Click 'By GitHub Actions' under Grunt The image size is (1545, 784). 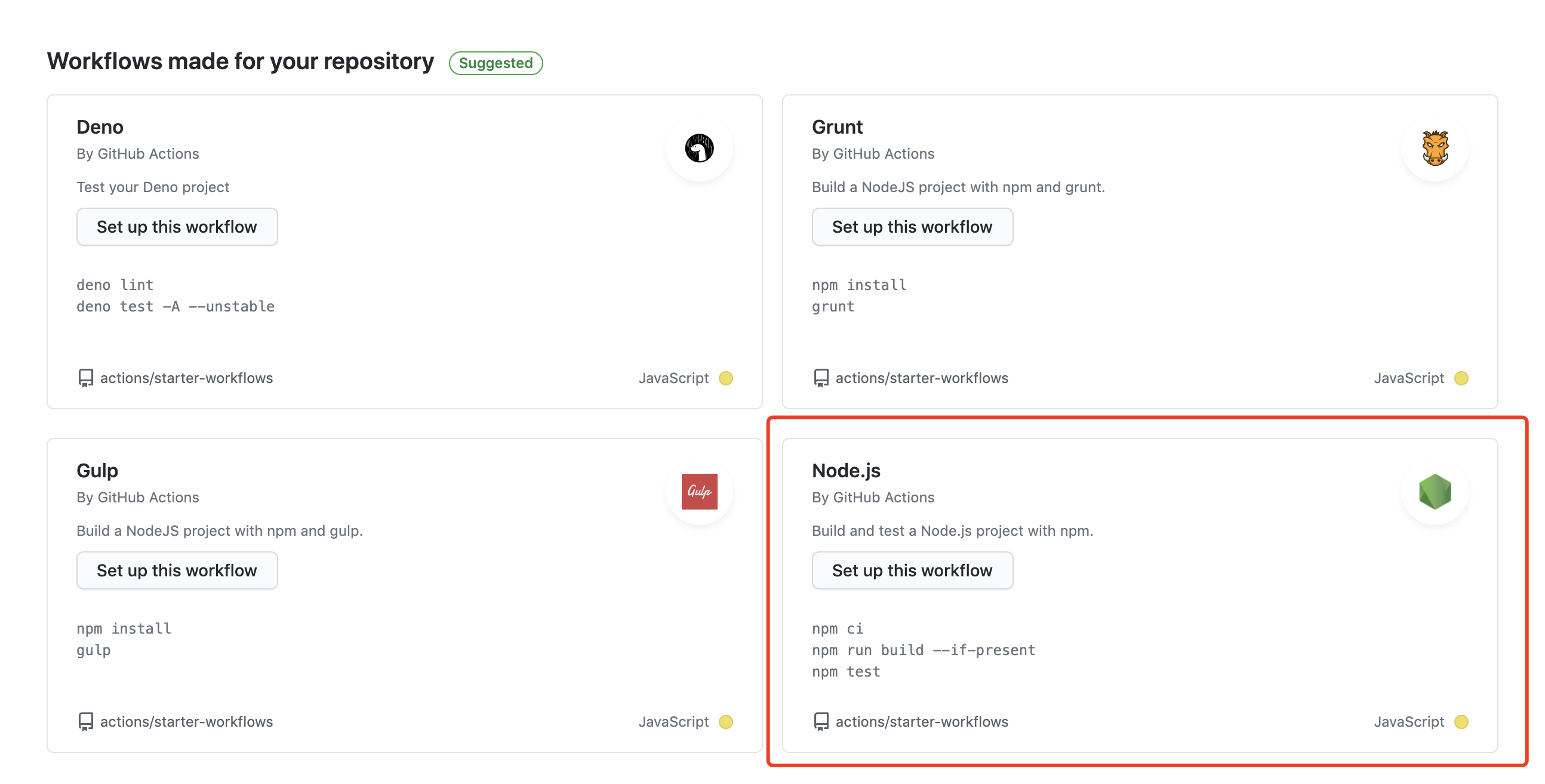coord(873,154)
